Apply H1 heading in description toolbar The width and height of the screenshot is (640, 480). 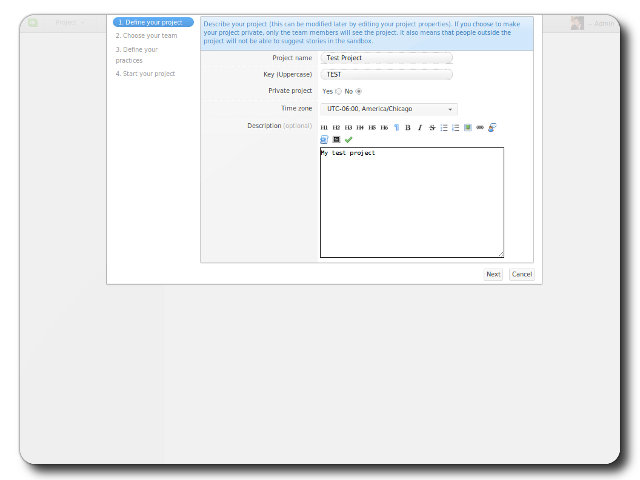324,128
